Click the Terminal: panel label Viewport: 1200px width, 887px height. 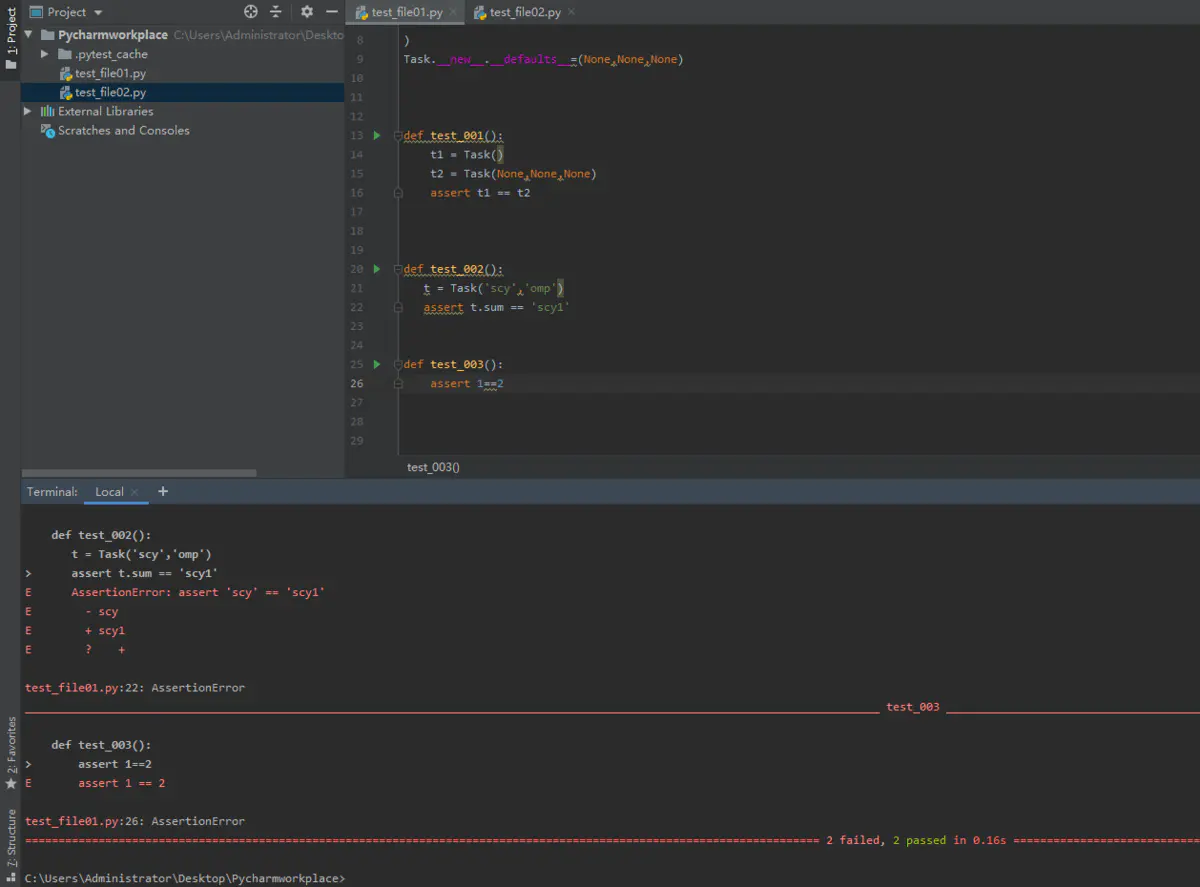pos(52,492)
